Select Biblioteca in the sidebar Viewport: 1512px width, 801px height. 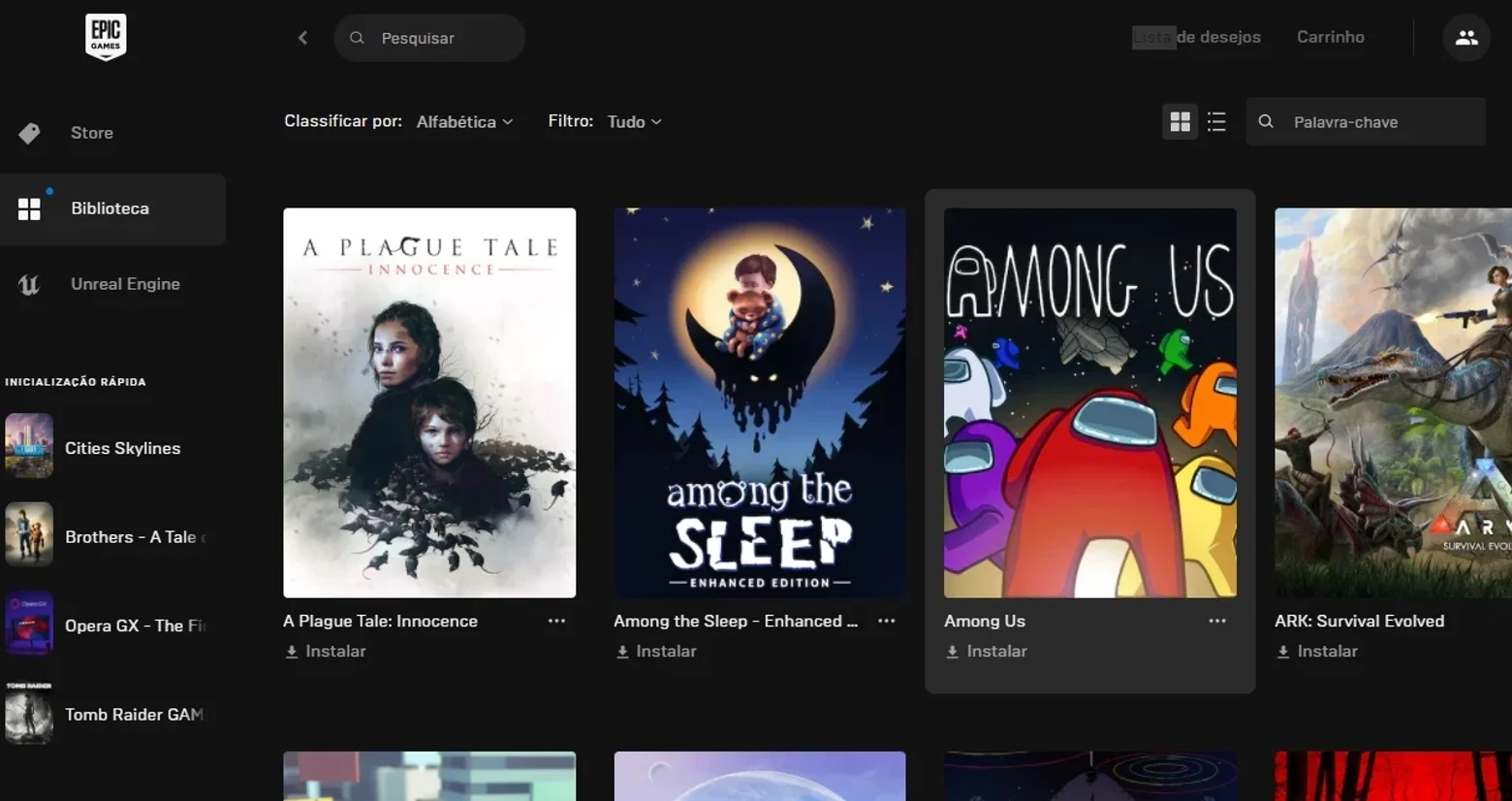pos(112,208)
